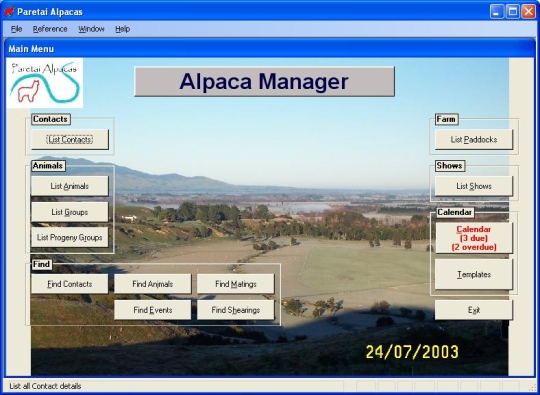Click the Contacts group label
540x395 pixels.
(51, 119)
